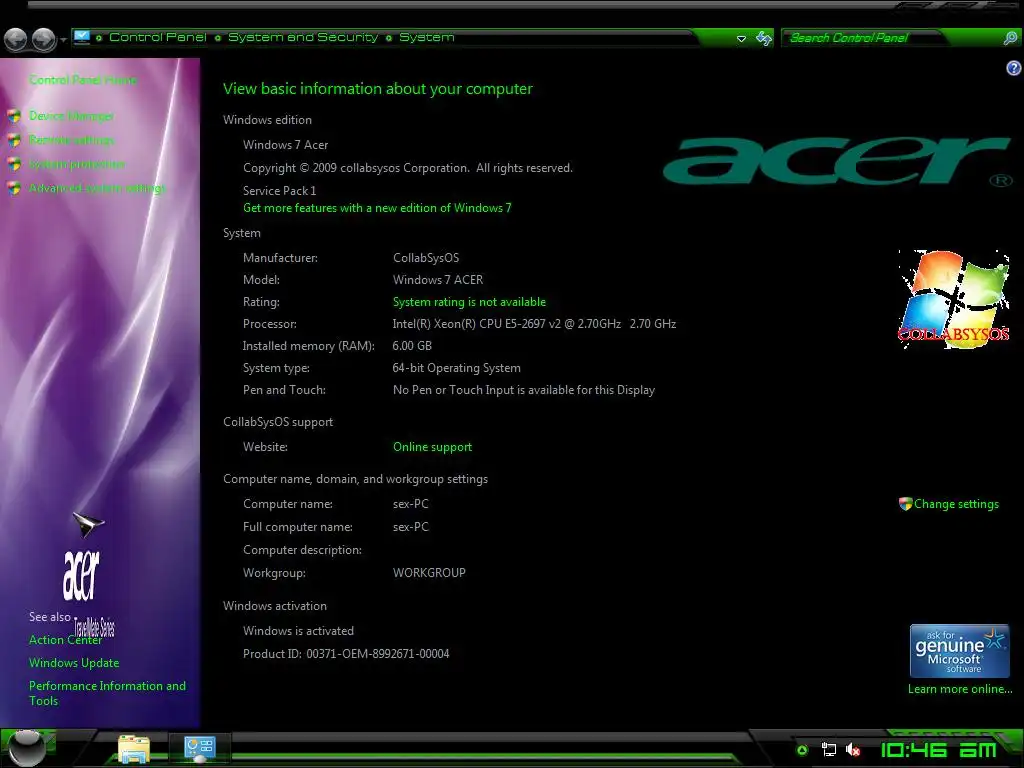Click the Model value Windows 7 ACER
The height and width of the screenshot is (768, 1024).
(x=438, y=280)
